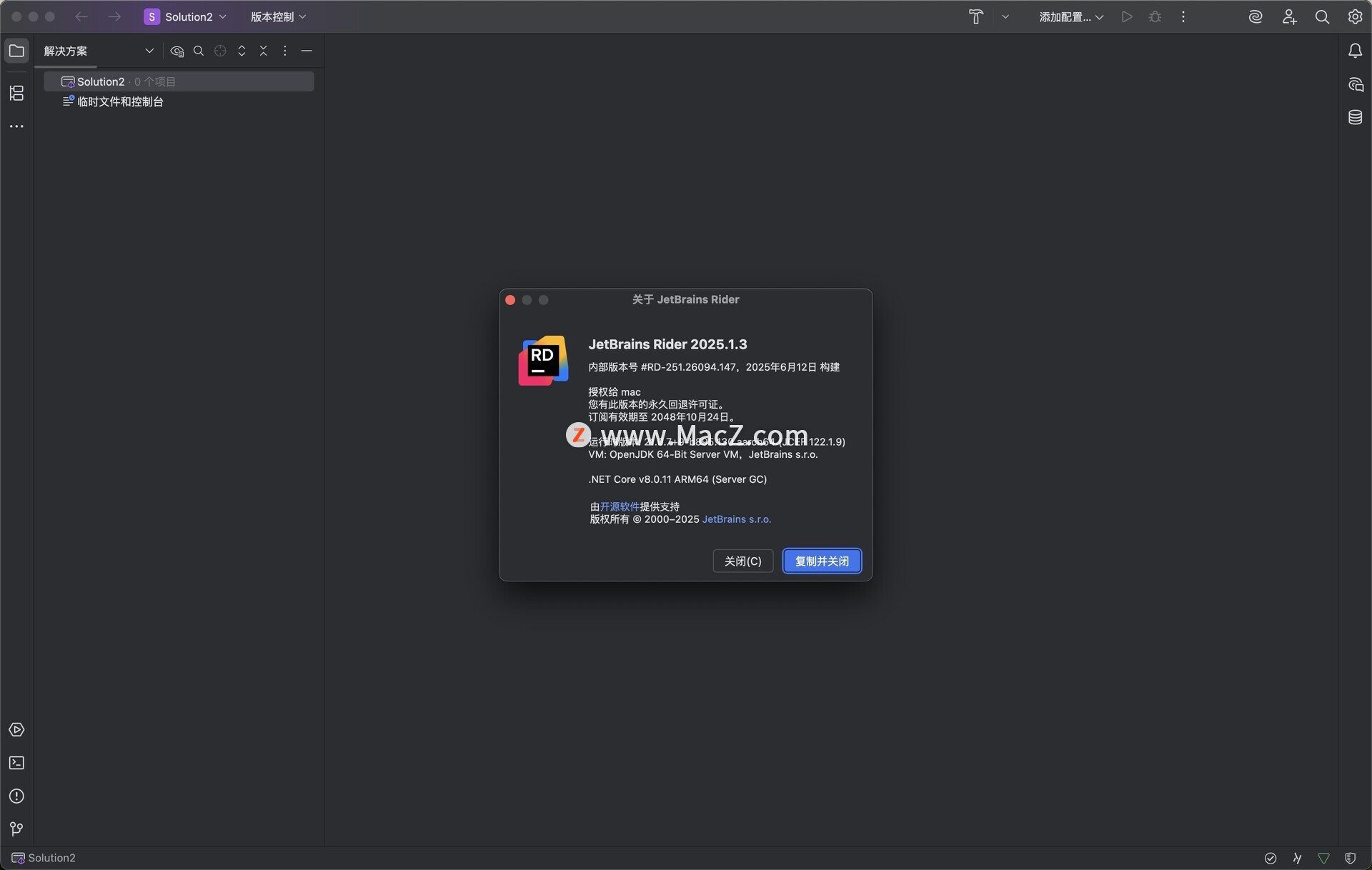The image size is (1372, 870).
Task: Click the first icon in solution panel toolbar
Action: pos(177,51)
